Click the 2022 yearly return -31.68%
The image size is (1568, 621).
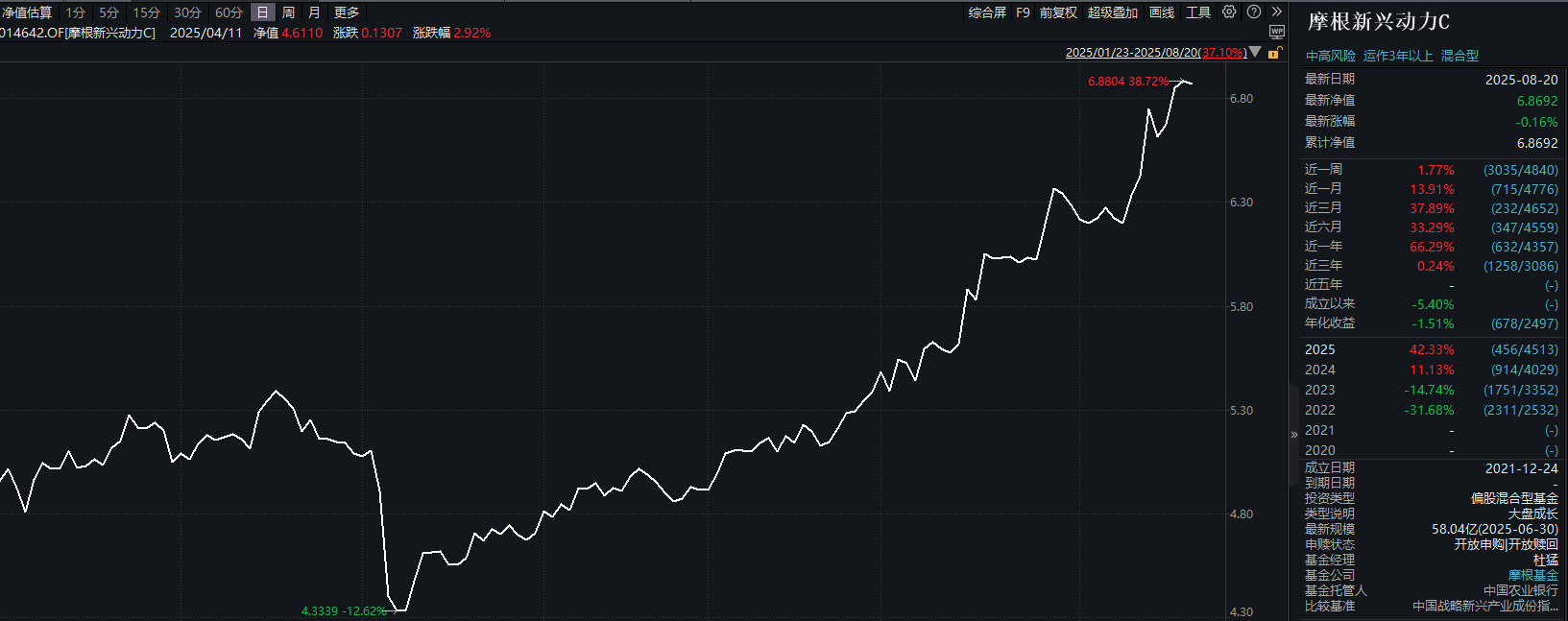tap(1429, 410)
